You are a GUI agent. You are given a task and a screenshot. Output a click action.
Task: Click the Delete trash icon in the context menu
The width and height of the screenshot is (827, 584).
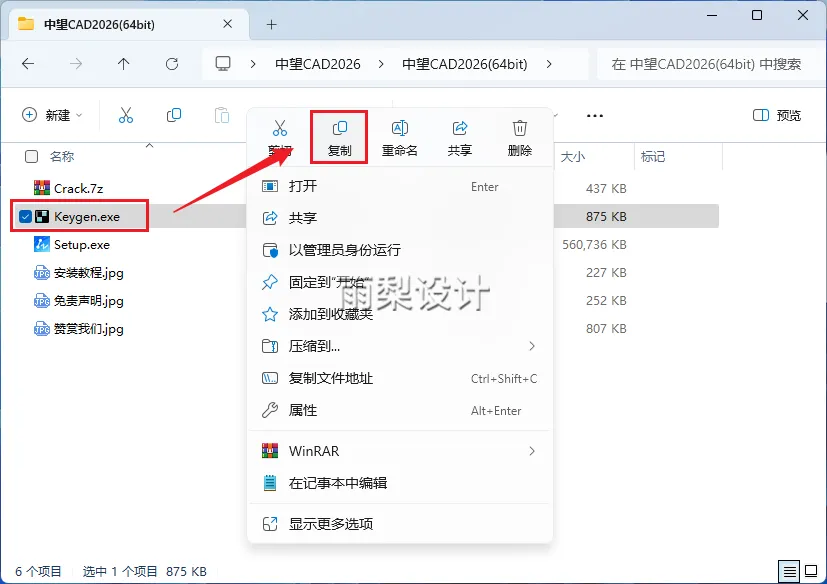[520, 128]
